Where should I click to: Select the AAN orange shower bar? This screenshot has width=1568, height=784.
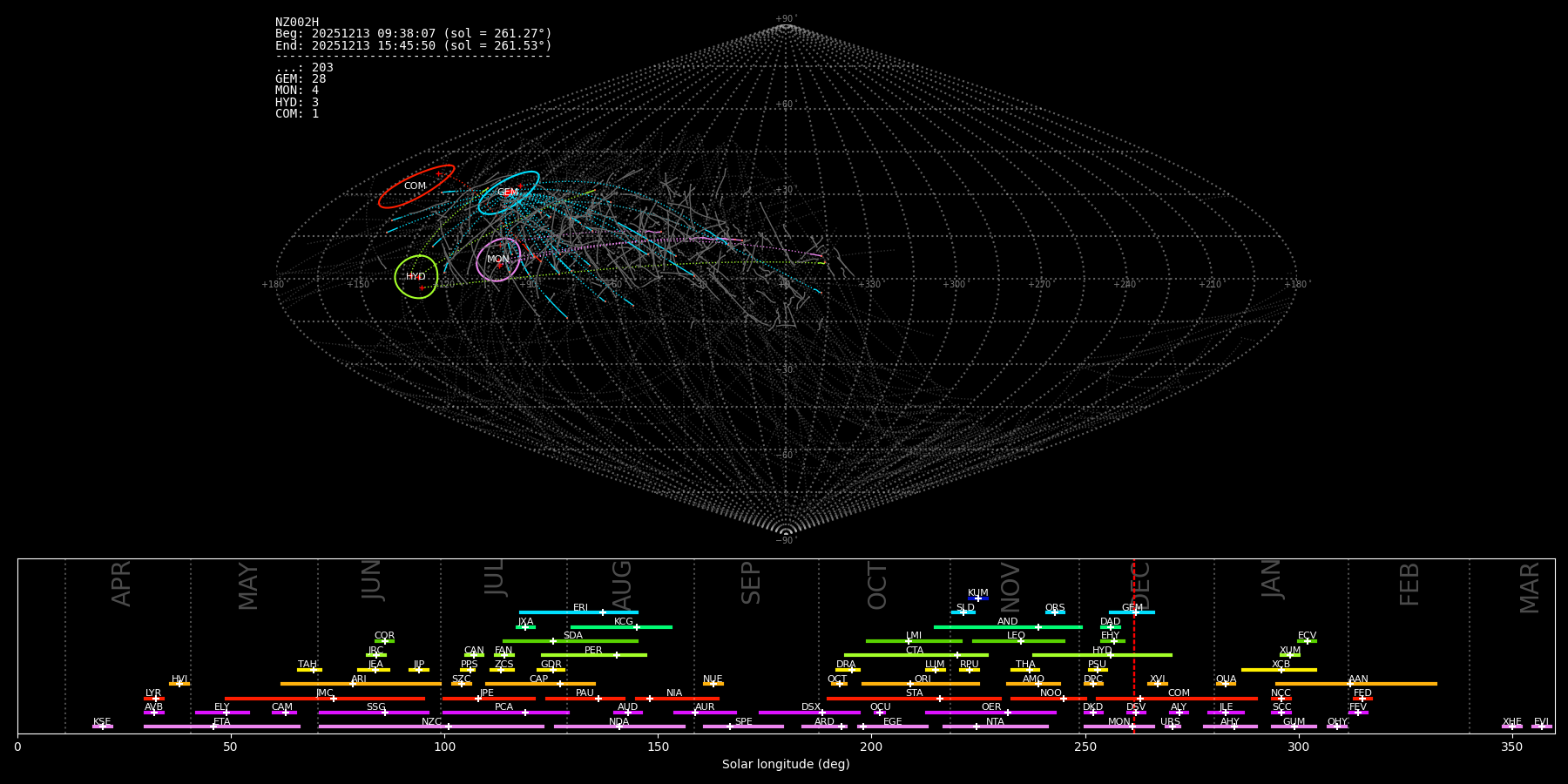coord(1356,684)
